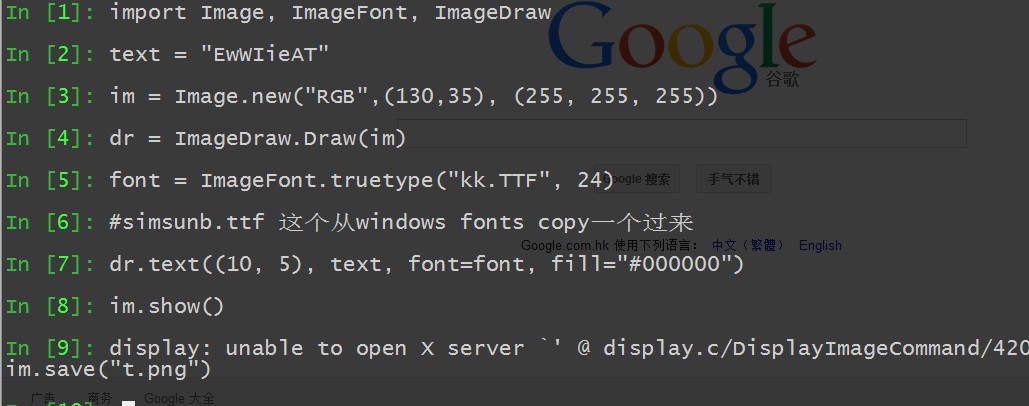
Task: Click the Google logo image
Action: coord(680,45)
